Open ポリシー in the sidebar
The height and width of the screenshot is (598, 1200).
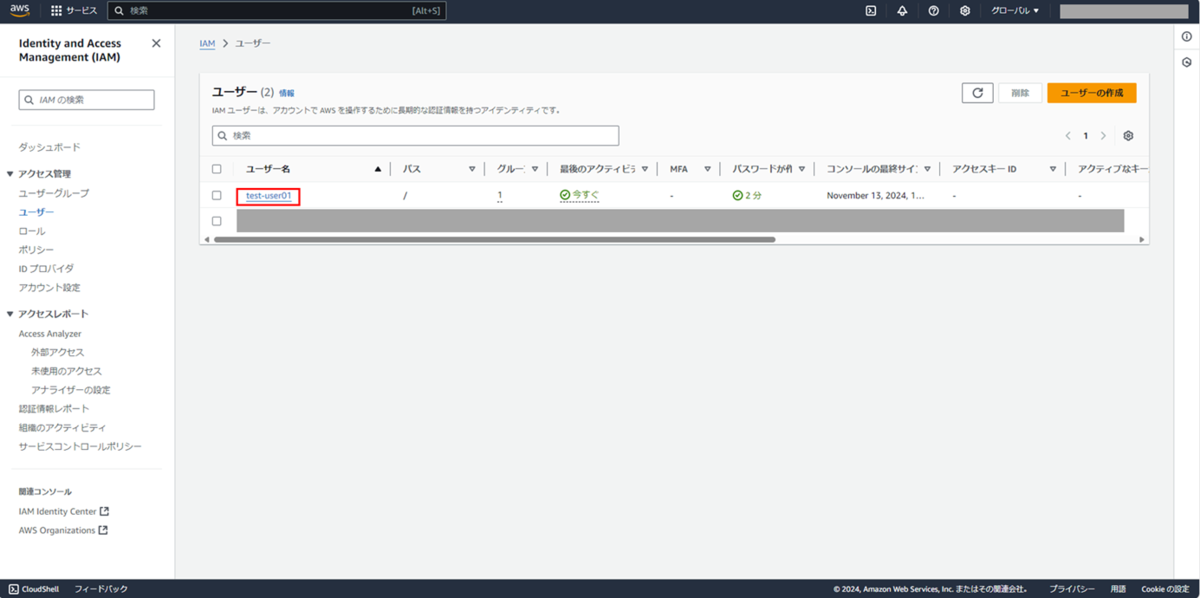click(x=37, y=249)
